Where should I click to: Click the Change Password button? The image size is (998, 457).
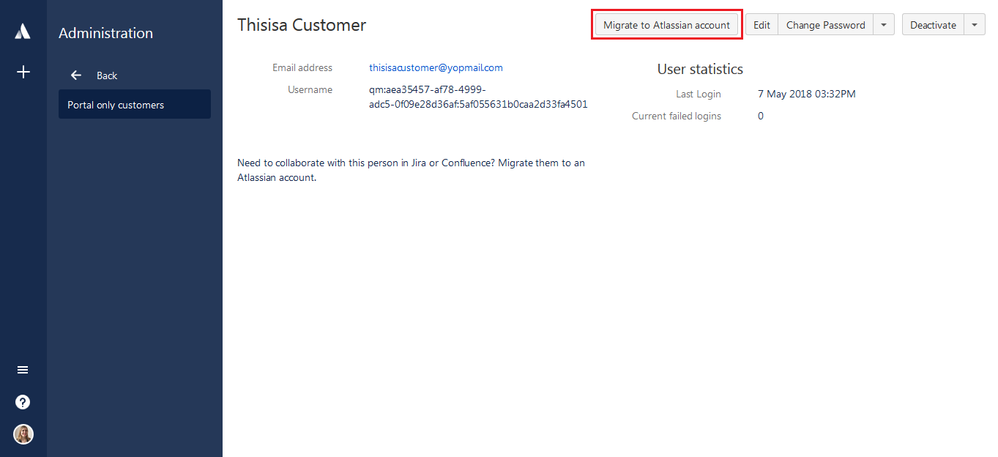(826, 25)
